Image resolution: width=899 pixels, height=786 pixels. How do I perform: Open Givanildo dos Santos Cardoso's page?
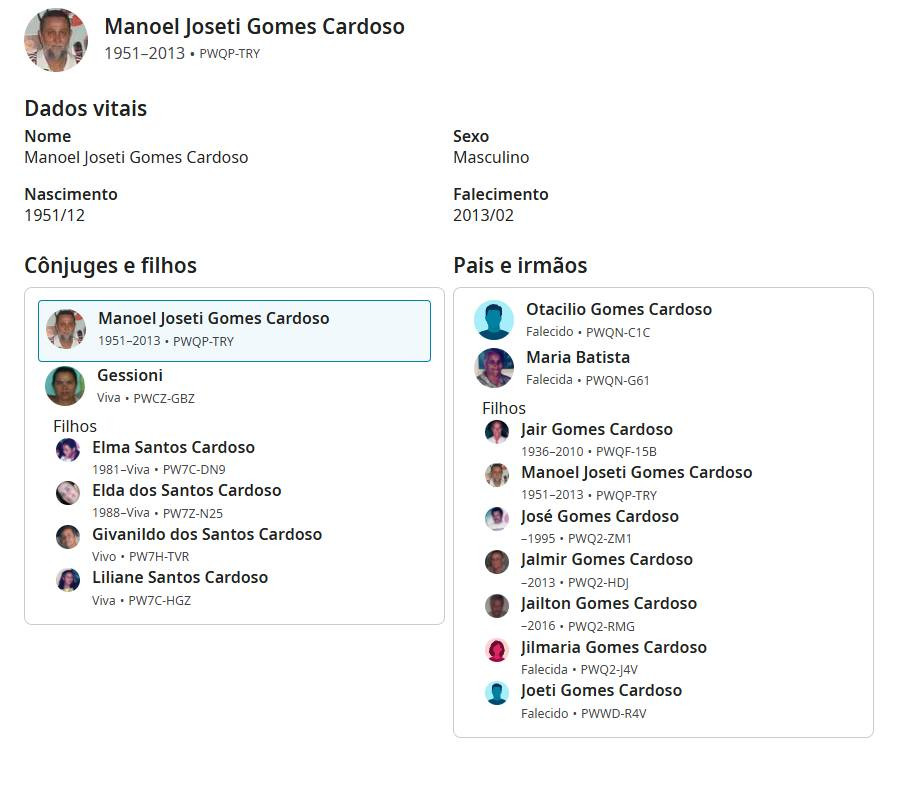207,534
